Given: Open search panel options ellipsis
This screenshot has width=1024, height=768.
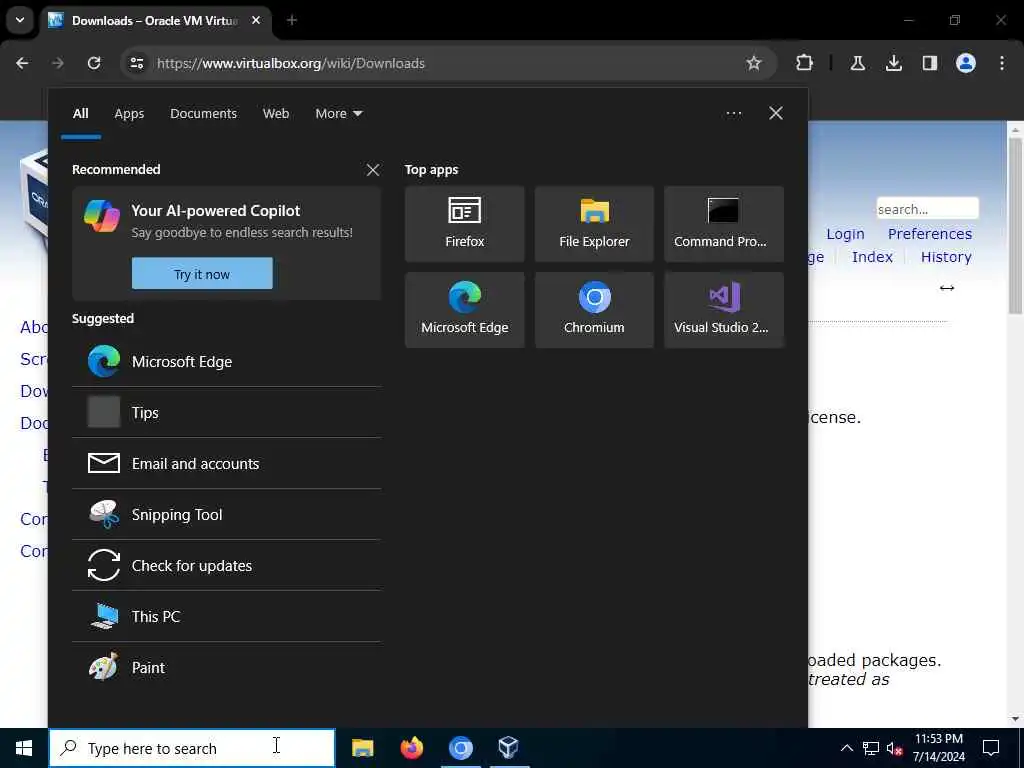Looking at the screenshot, I should (x=733, y=113).
